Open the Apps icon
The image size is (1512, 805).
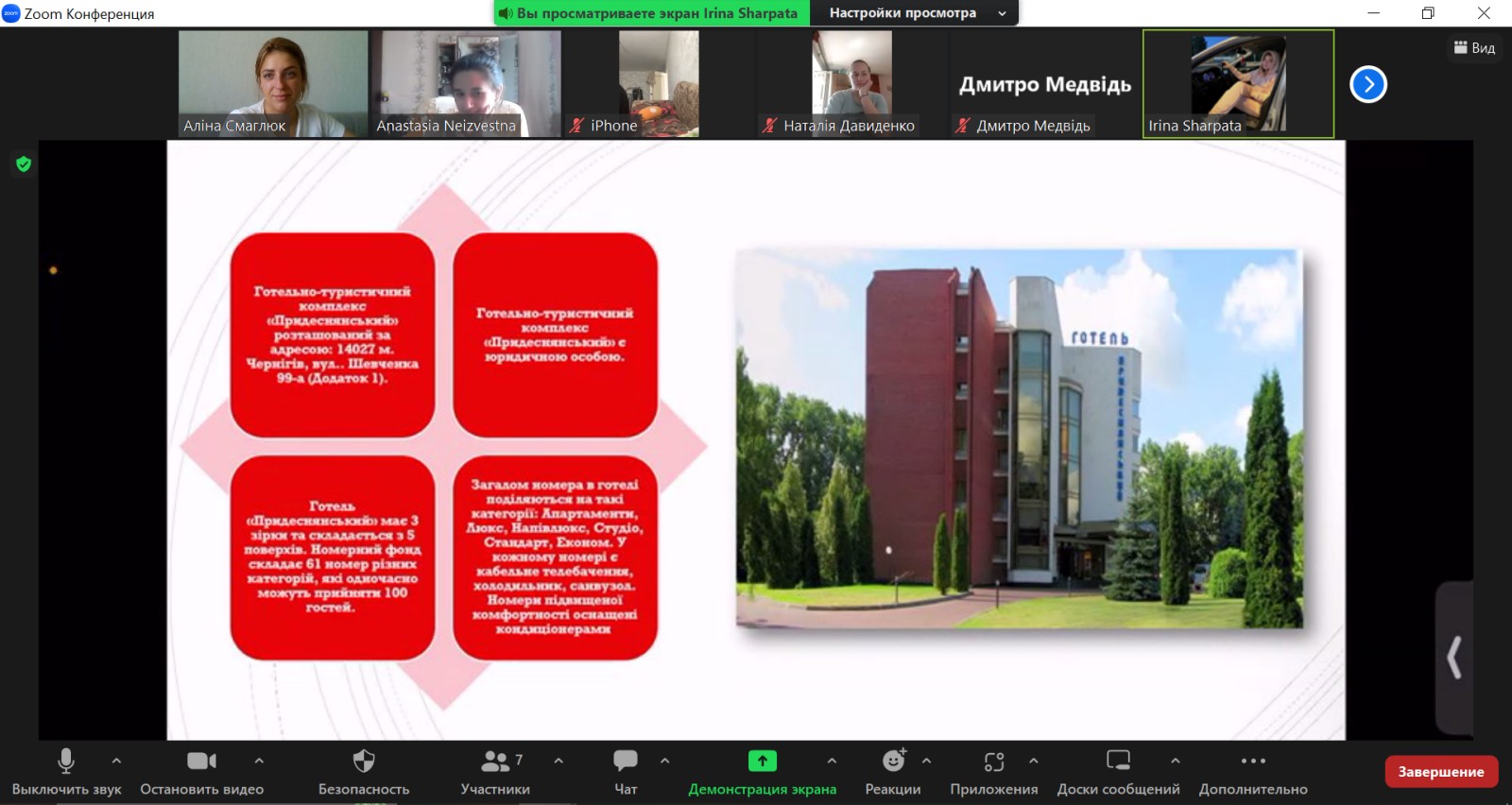(994, 762)
